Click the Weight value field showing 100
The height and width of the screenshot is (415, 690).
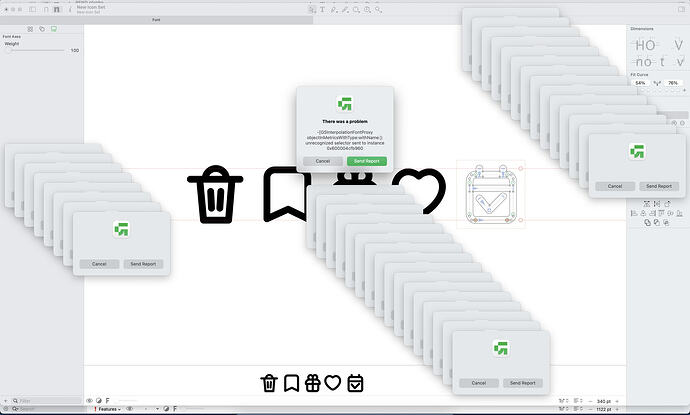click(x=74, y=50)
